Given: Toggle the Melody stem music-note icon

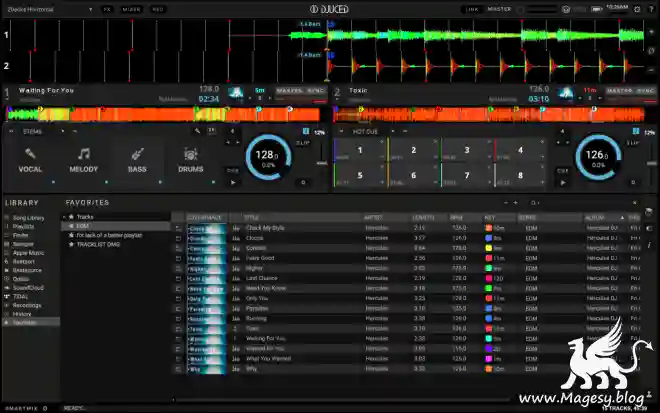Looking at the screenshot, I should (83, 154).
